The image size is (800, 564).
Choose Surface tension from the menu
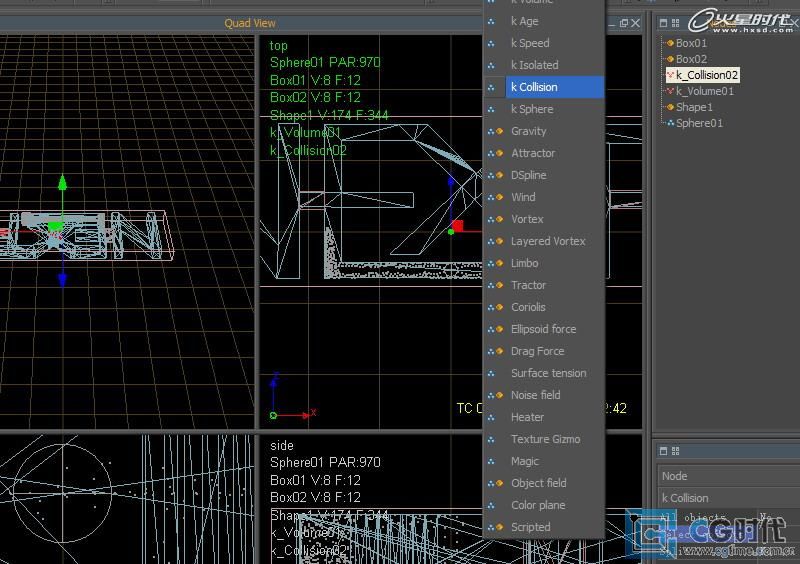point(544,373)
